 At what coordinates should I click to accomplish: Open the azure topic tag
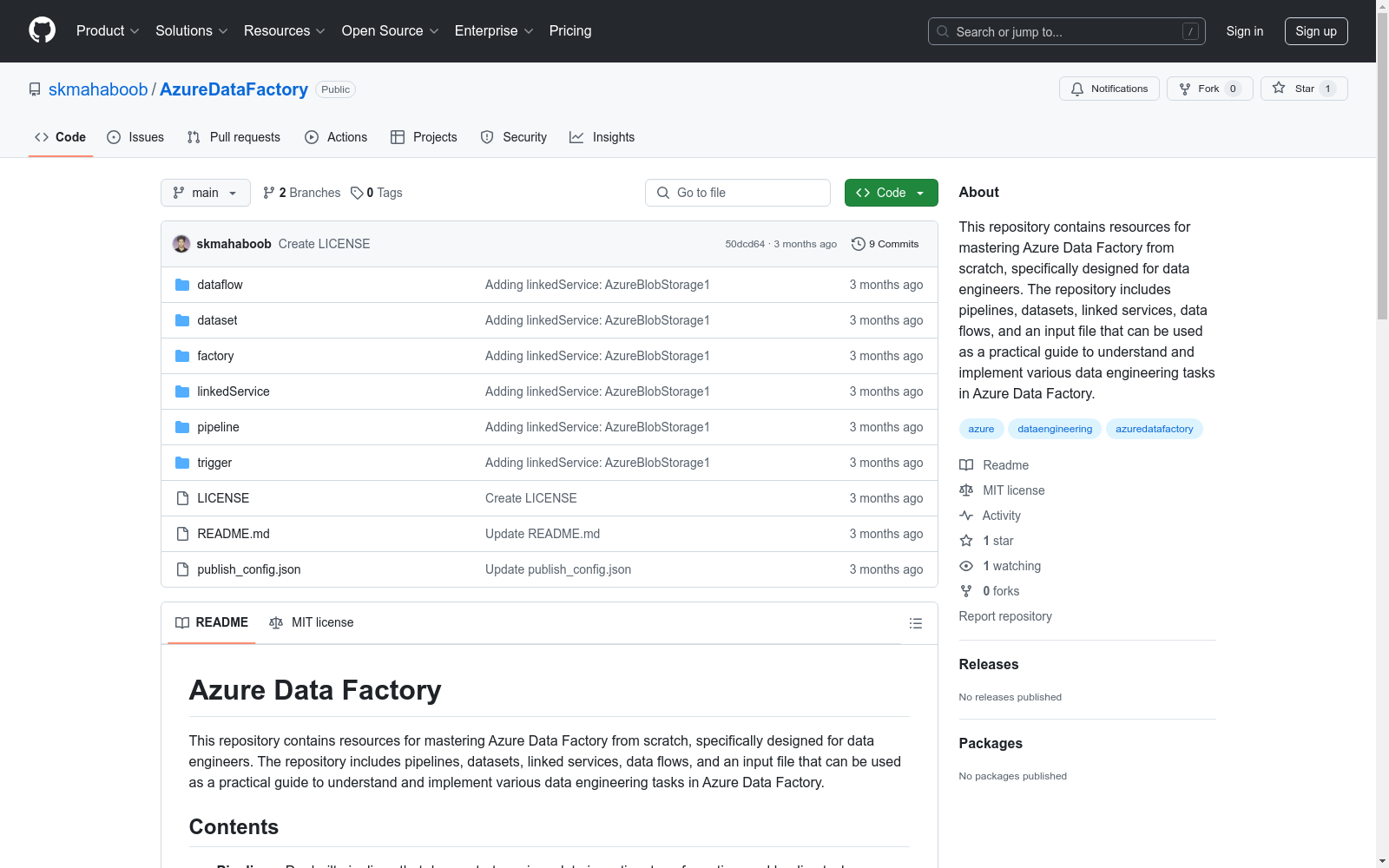click(981, 429)
